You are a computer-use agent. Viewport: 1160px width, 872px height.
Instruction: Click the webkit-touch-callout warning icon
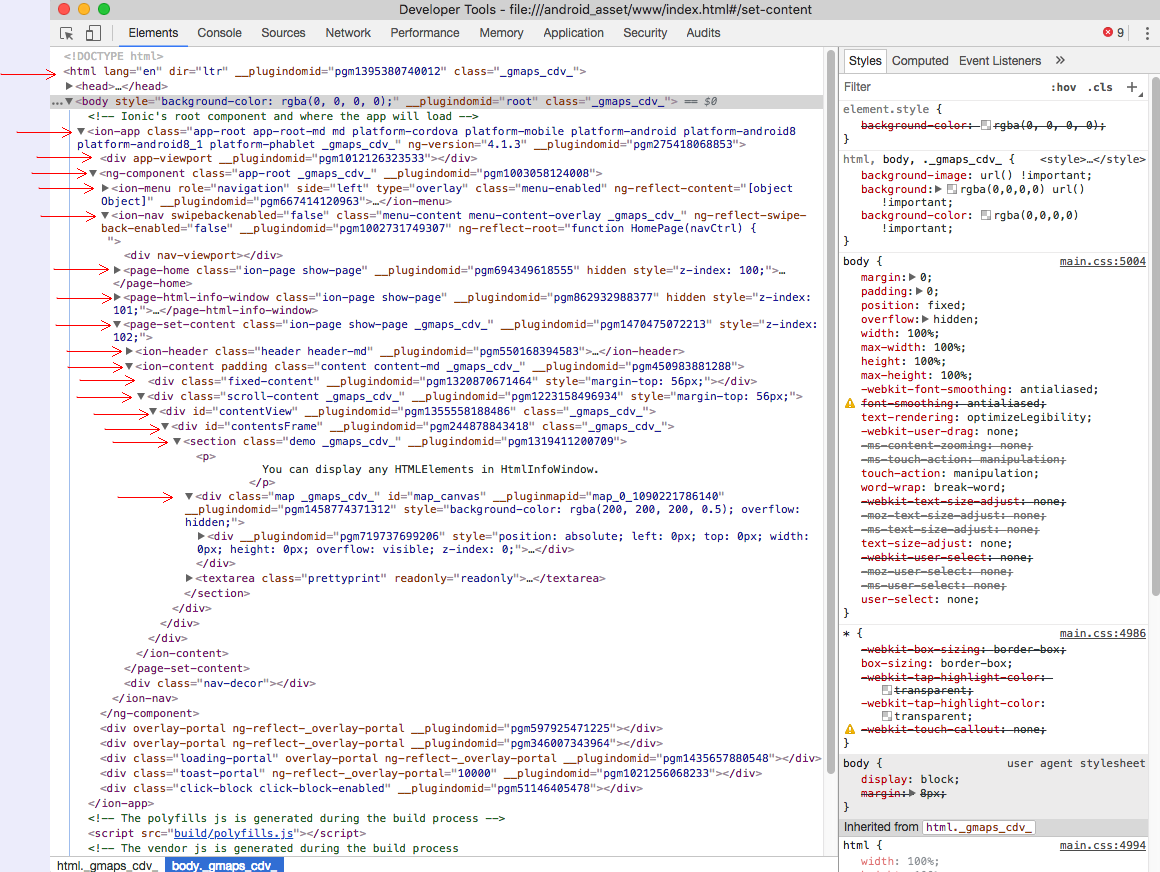point(849,729)
